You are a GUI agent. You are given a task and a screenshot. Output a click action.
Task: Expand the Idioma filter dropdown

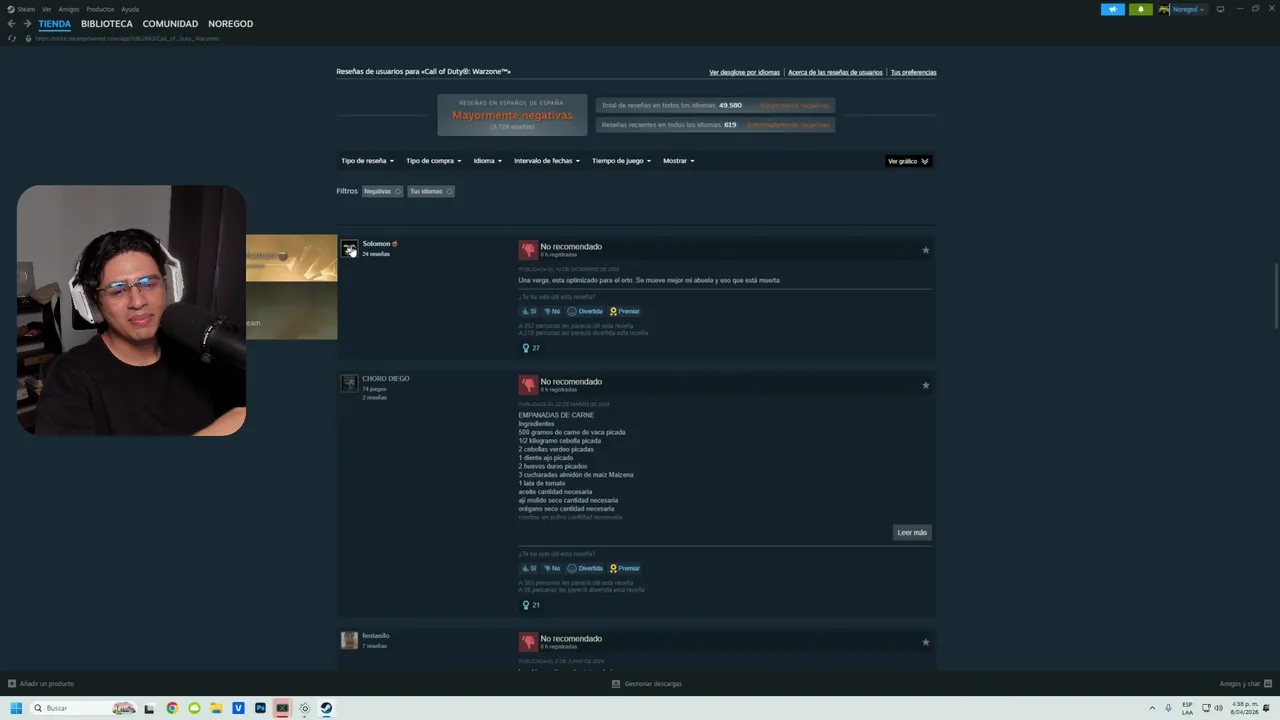(487, 161)
